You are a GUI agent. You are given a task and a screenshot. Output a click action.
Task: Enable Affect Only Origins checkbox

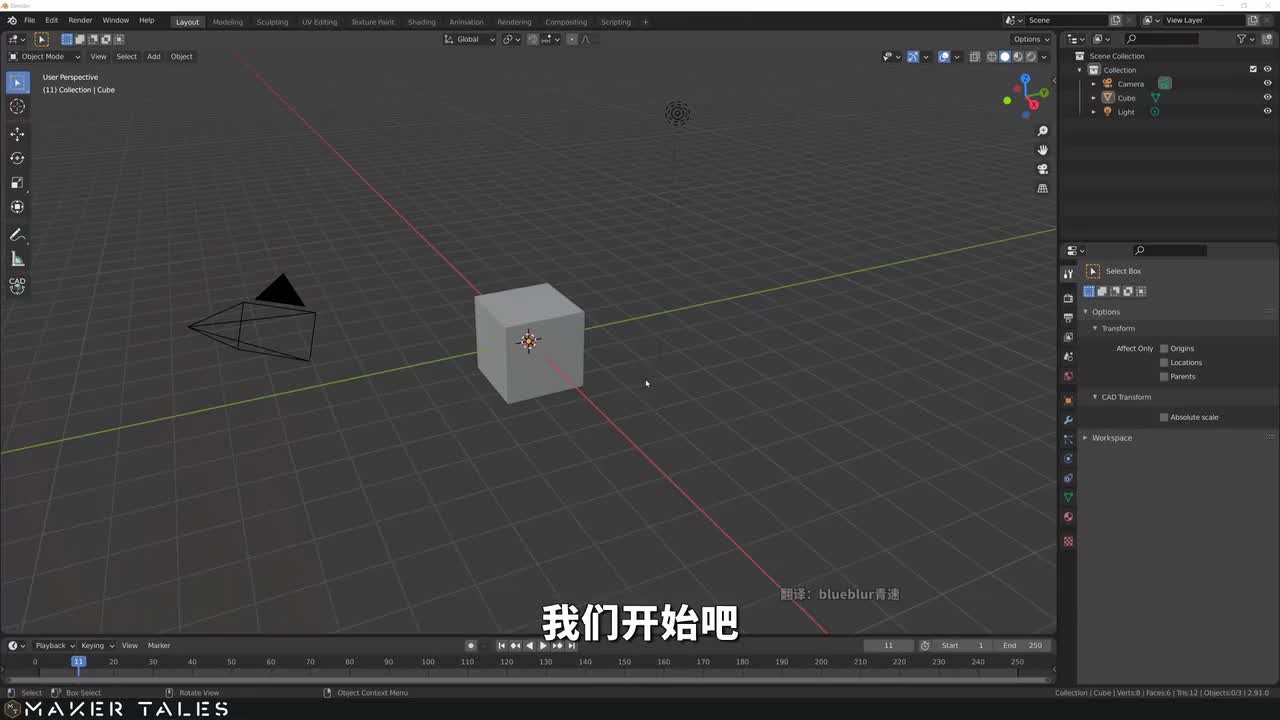coord(1164,348)
